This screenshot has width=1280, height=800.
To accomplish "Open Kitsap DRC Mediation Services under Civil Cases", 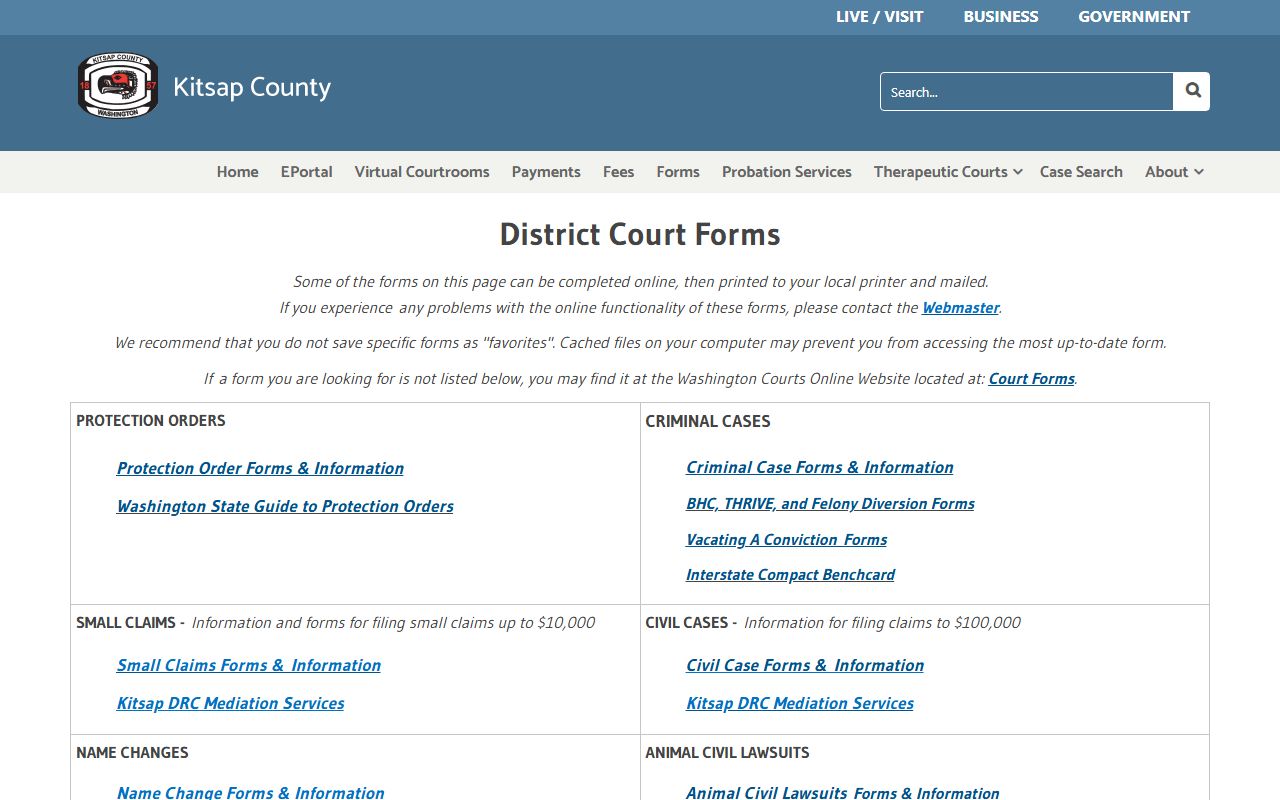I will pos(800,703).
